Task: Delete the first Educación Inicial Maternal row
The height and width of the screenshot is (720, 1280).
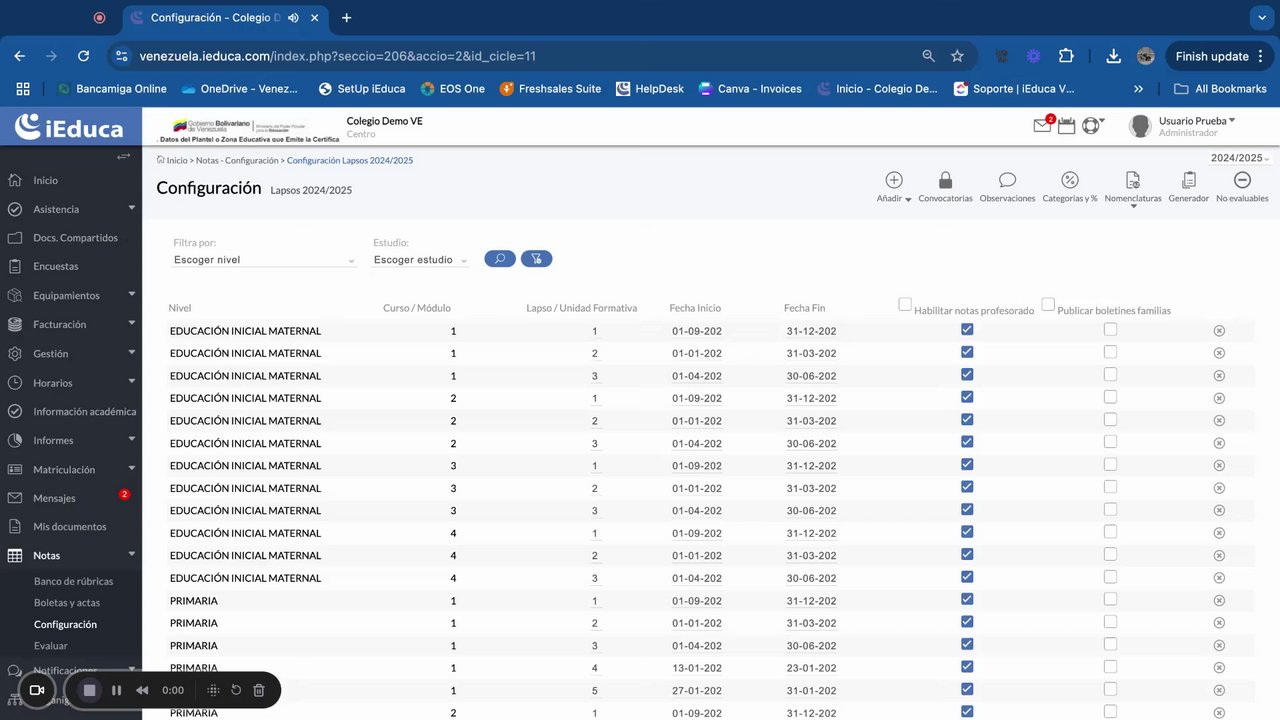Action: 1219,331
